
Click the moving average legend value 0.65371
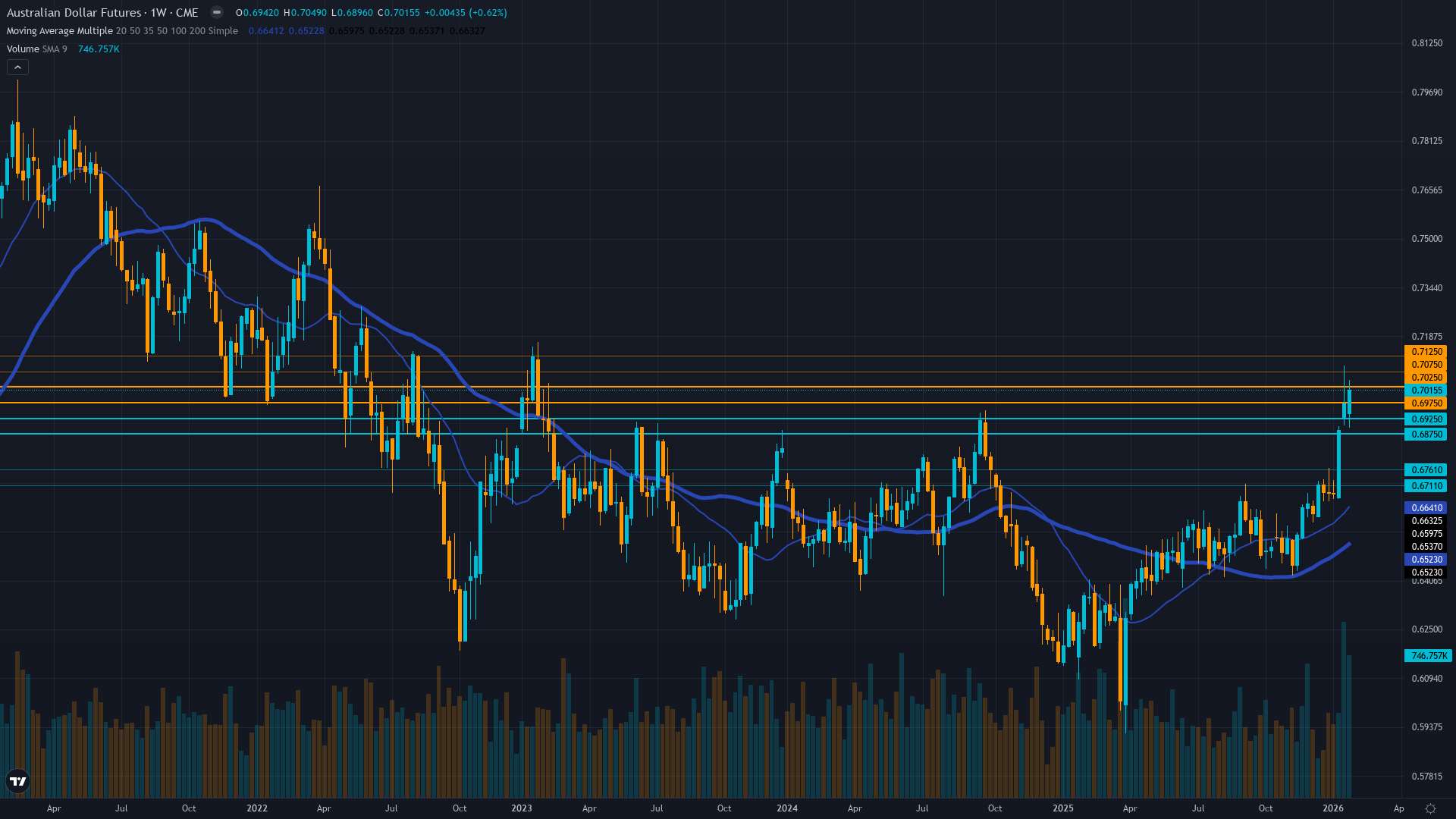427,31
